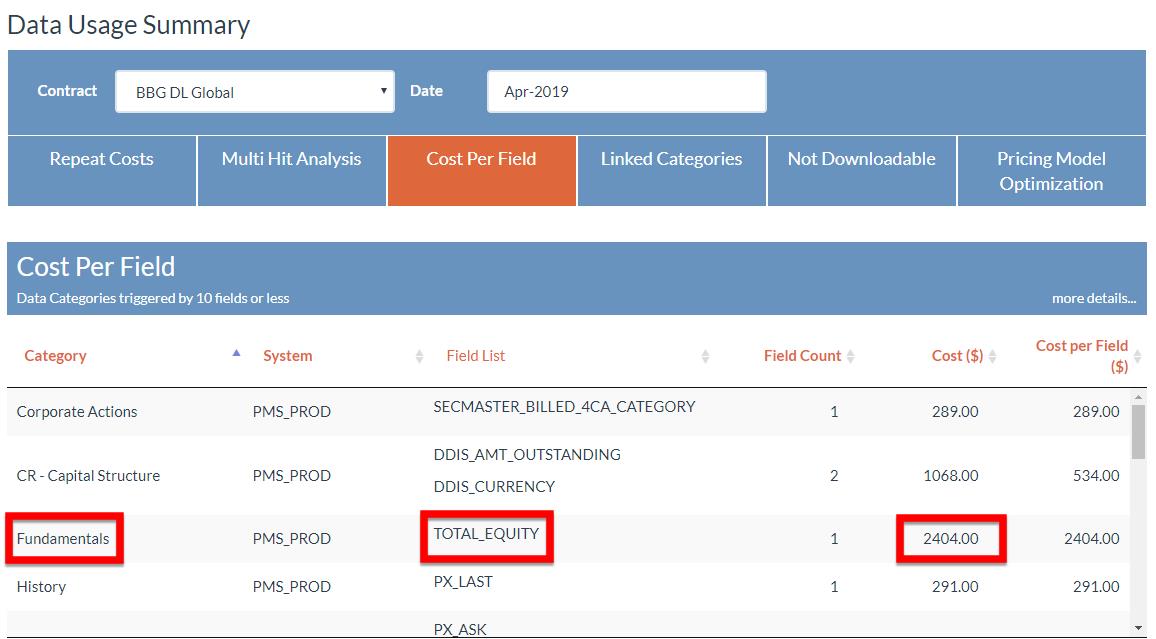Click the Date field showing Apr-2019
The image size is (1156, 639).
pos(626,92)
